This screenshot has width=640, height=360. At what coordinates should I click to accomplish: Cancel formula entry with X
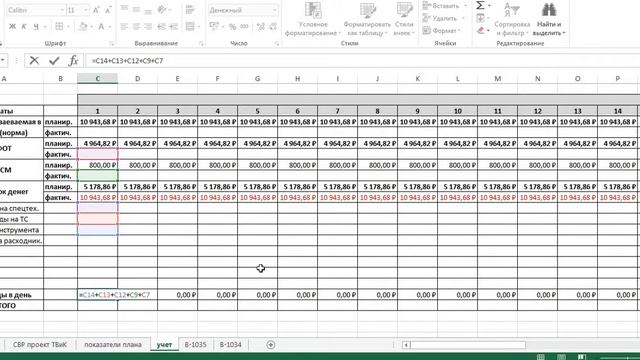pyautogui.click(x=34, y=61)
